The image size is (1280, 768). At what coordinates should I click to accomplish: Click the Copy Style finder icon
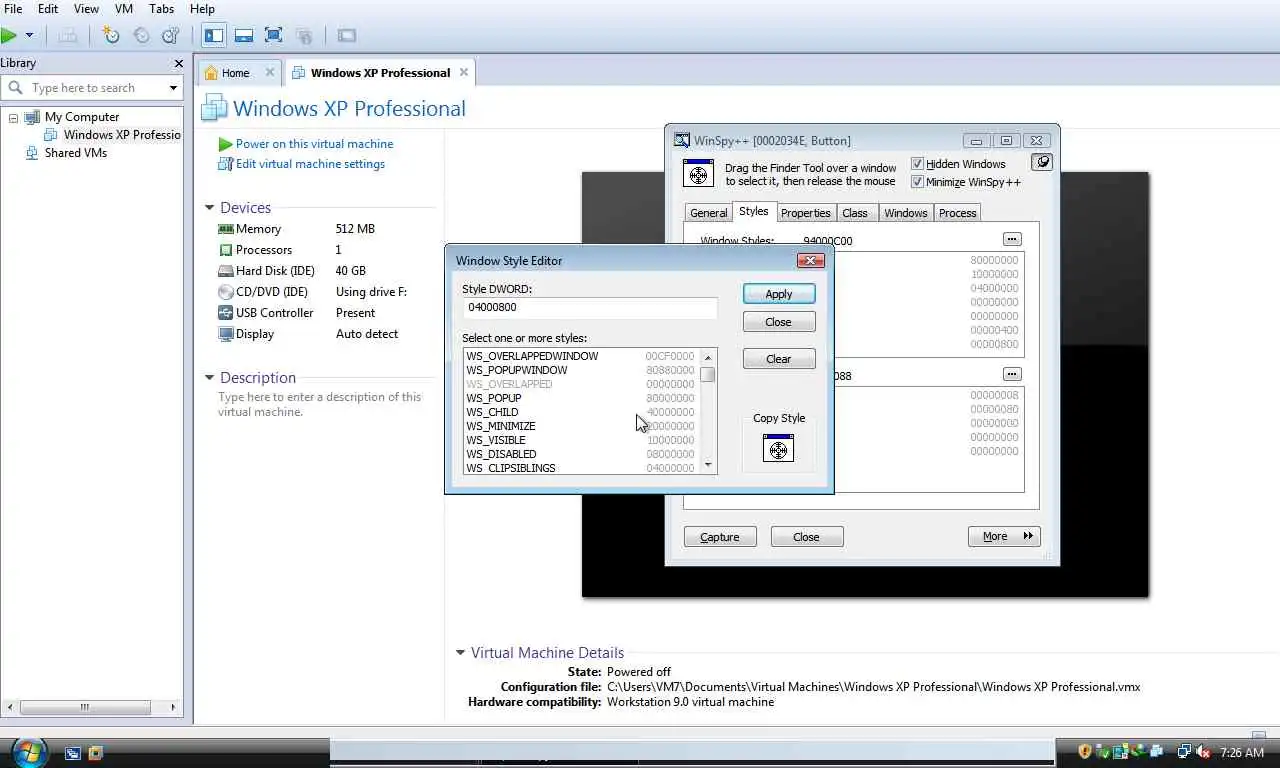point(778,449)
